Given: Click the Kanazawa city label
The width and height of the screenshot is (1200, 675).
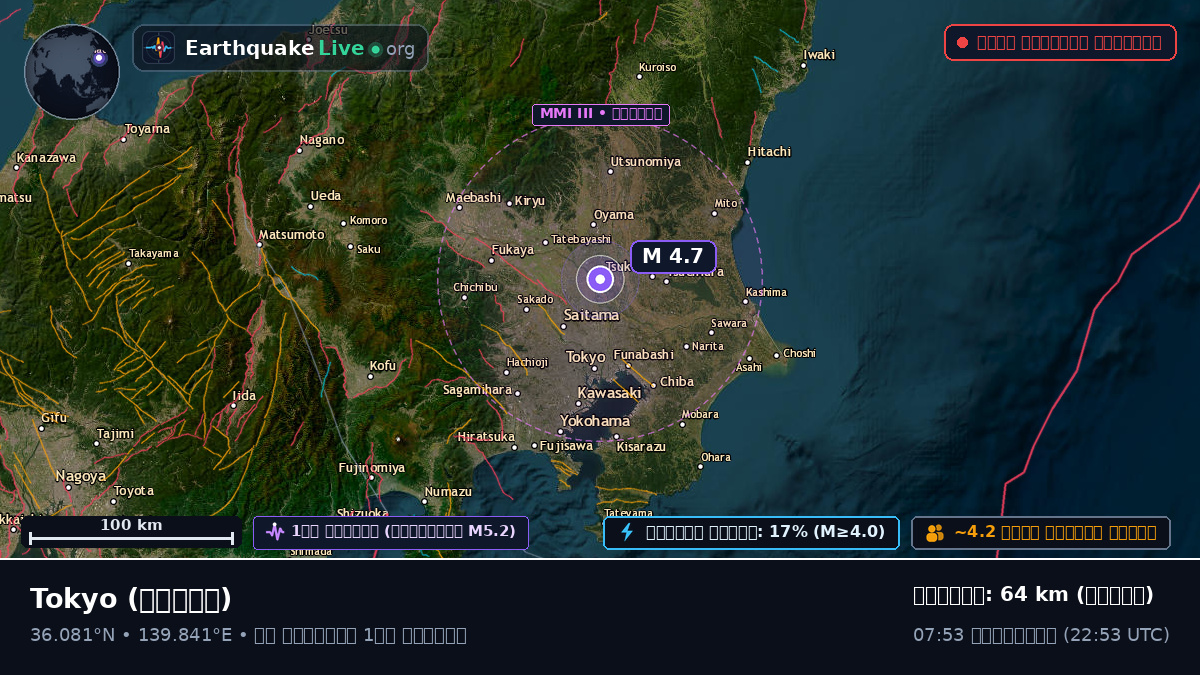Looking at the screenshot, I should click(x=46, y=158).
